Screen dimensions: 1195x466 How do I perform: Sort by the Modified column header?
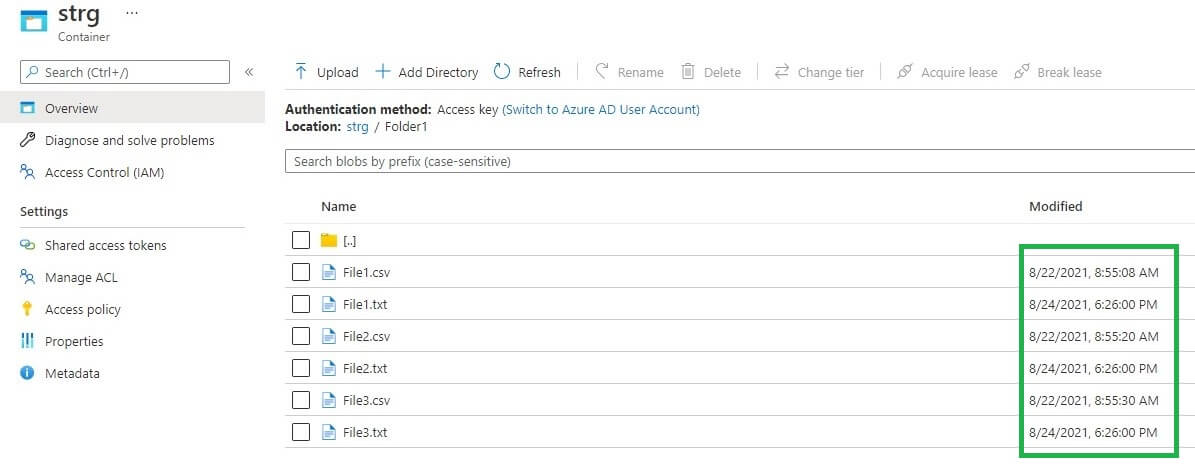[x=1055, y=206]
